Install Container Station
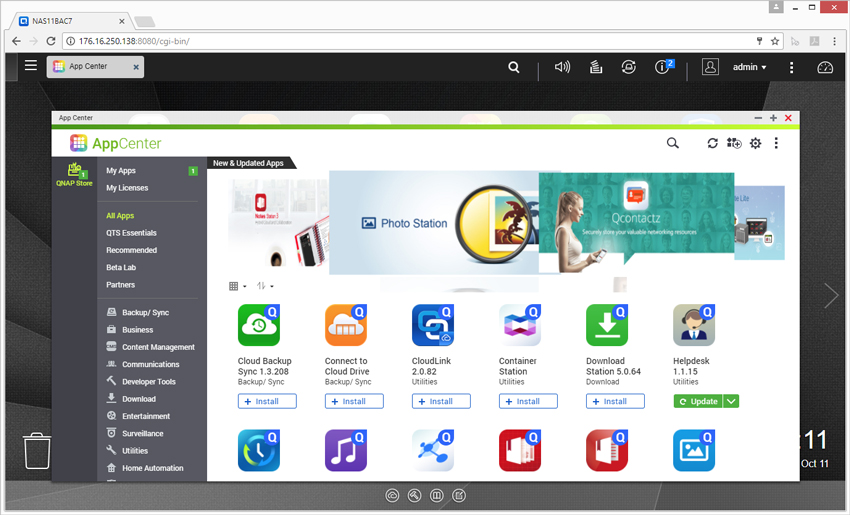Screen dimensions: 850x515 [x=528, y=401]
